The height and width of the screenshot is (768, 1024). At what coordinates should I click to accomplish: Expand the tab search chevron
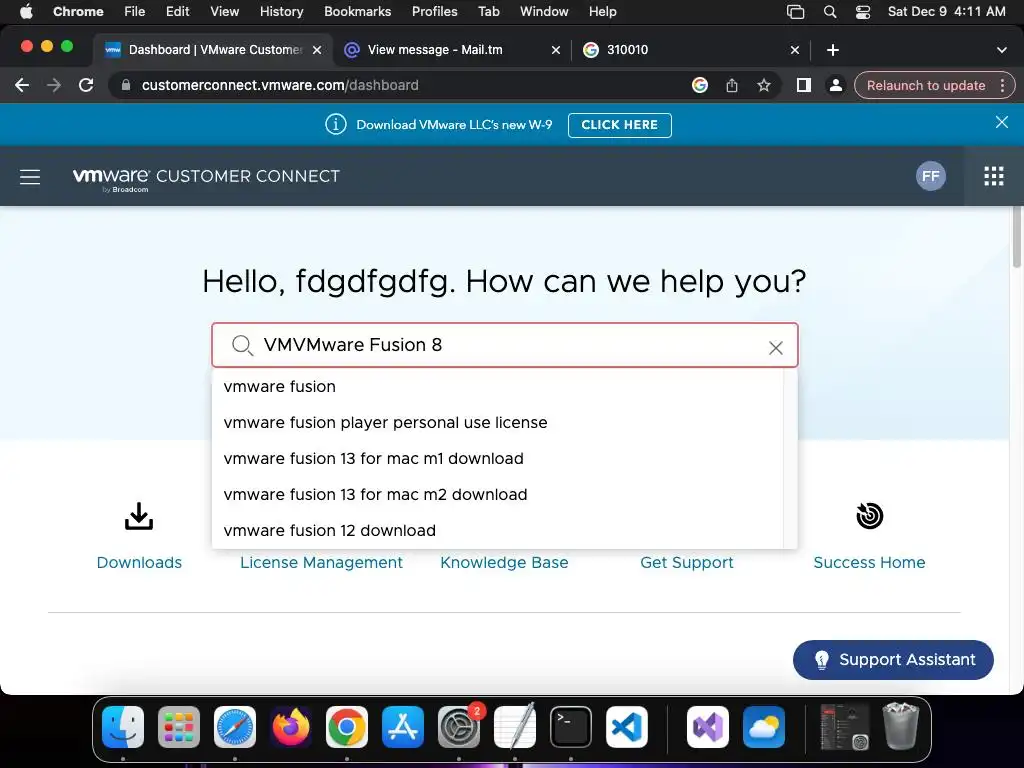tap(1001, 50)
